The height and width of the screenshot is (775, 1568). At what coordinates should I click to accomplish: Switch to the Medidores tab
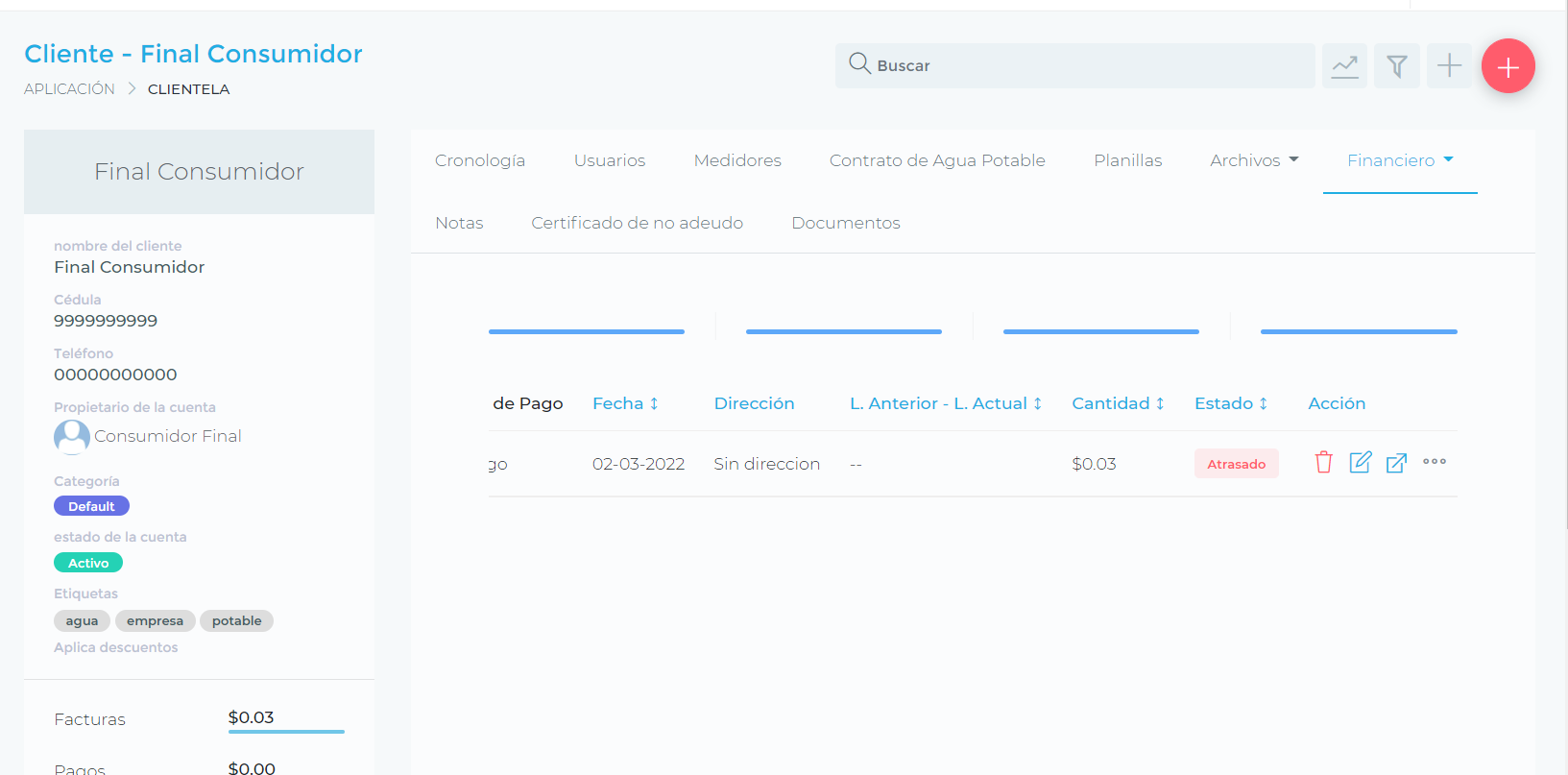click(736, 160)
